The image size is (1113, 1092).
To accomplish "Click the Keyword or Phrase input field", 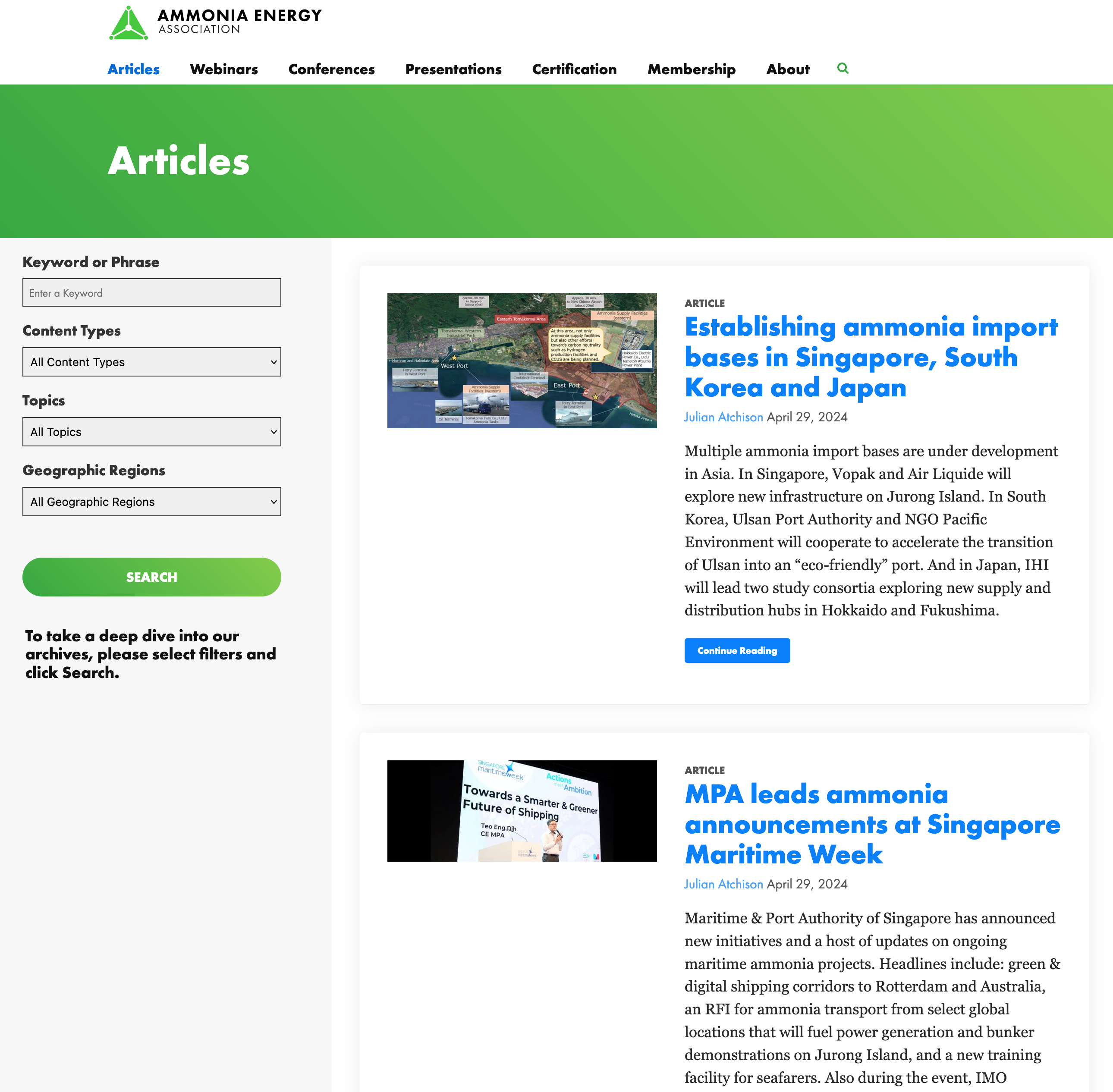I will click(151, 293).
